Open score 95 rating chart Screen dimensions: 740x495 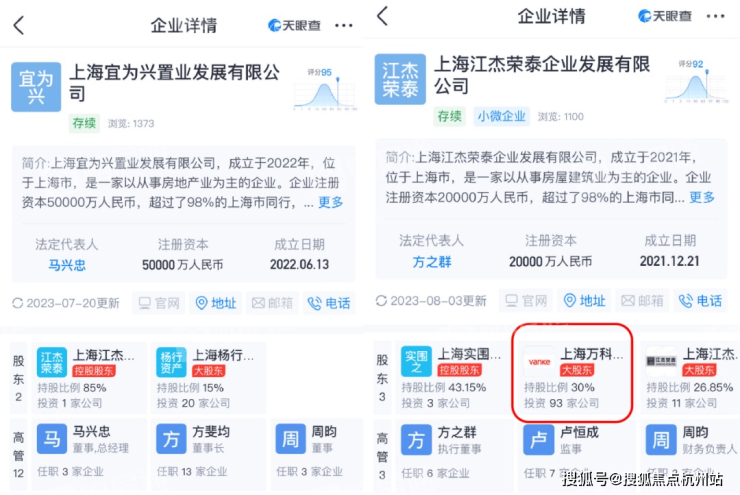pyautogui.click(x=325, y=89)
